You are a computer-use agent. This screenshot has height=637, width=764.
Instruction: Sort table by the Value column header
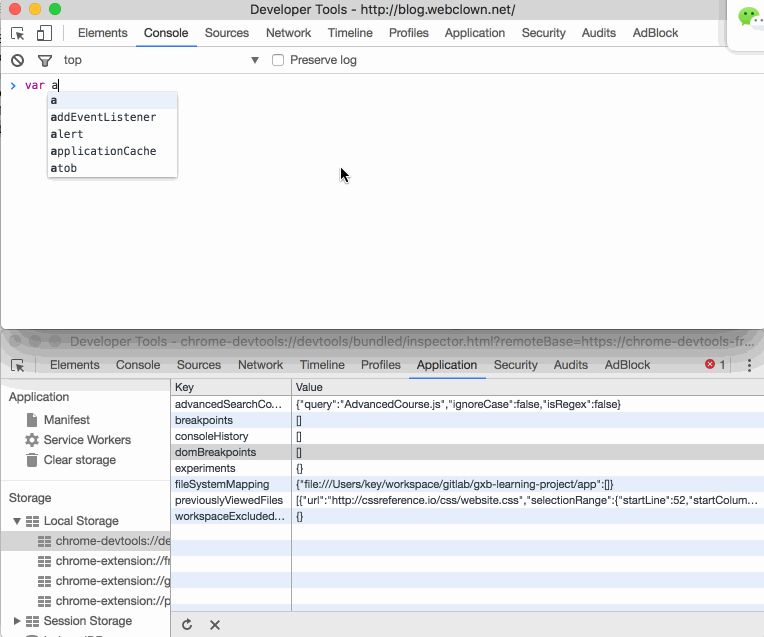pos(528,387)
